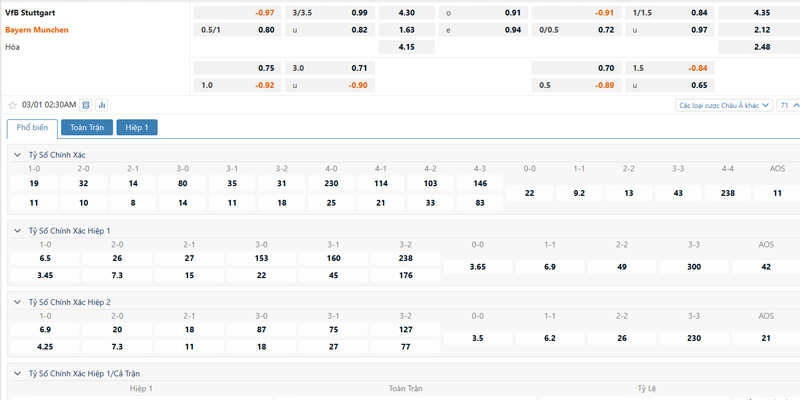Bet the first-half AOS option at 42
The width and height of the screenshot is (800, 400).
pos(766,267)
